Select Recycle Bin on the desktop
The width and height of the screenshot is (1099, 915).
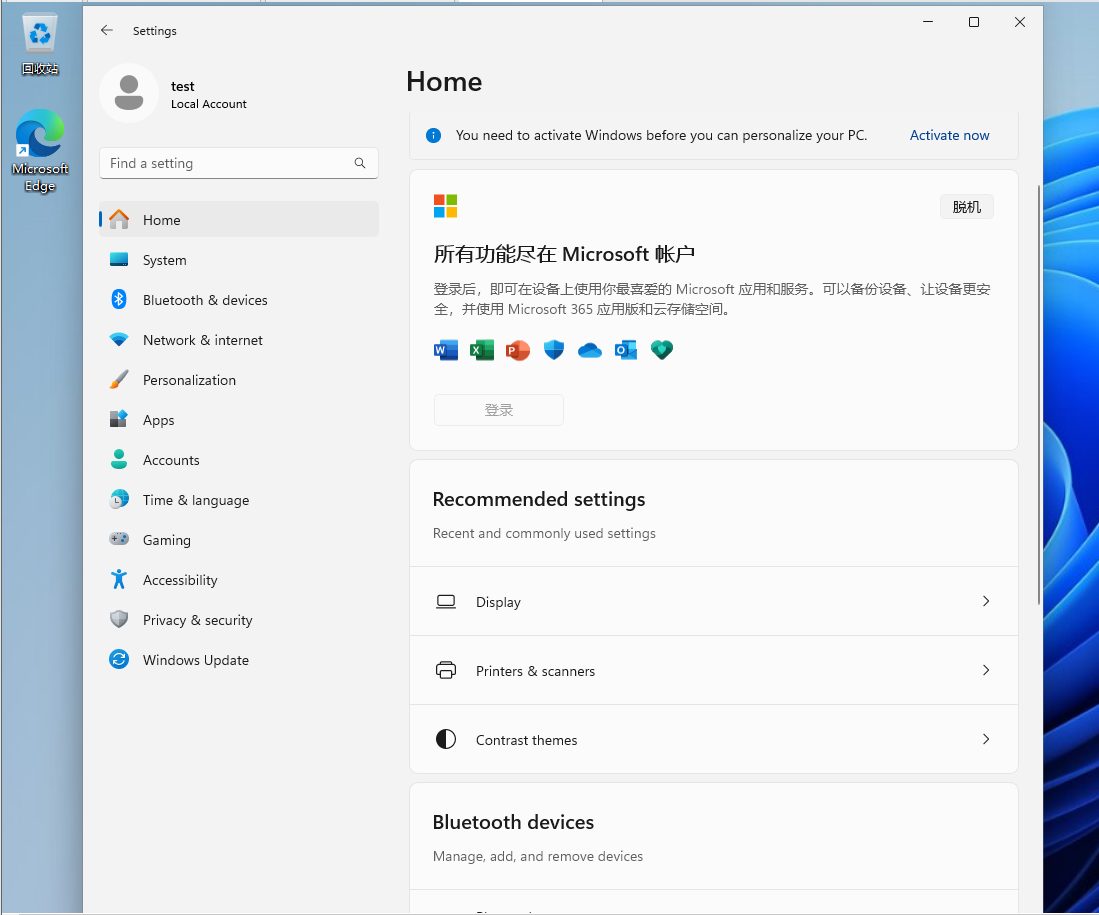[40, 43]
